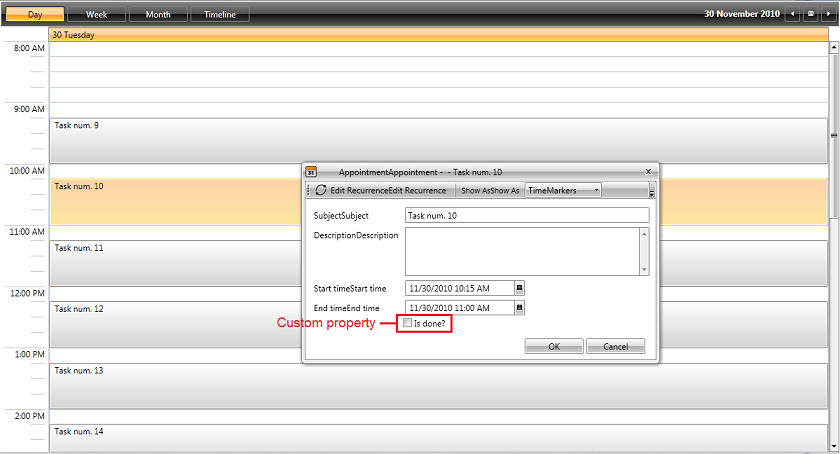840x454 pixels.
Task: Click the dialog toolbar drag grip
Action: coord(308,190)
